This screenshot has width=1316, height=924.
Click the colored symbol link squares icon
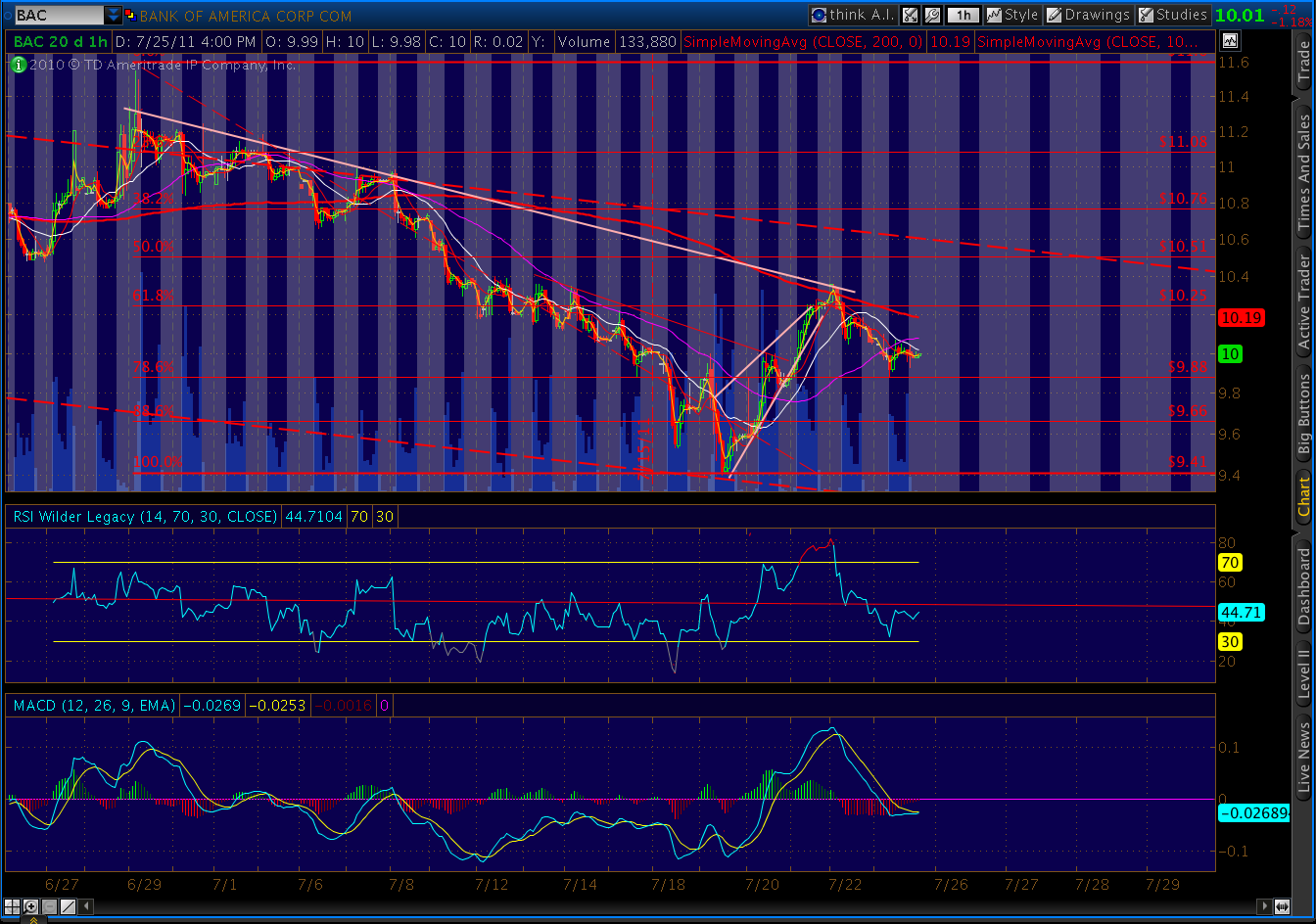pyautogui.click(x=130, y=16)
